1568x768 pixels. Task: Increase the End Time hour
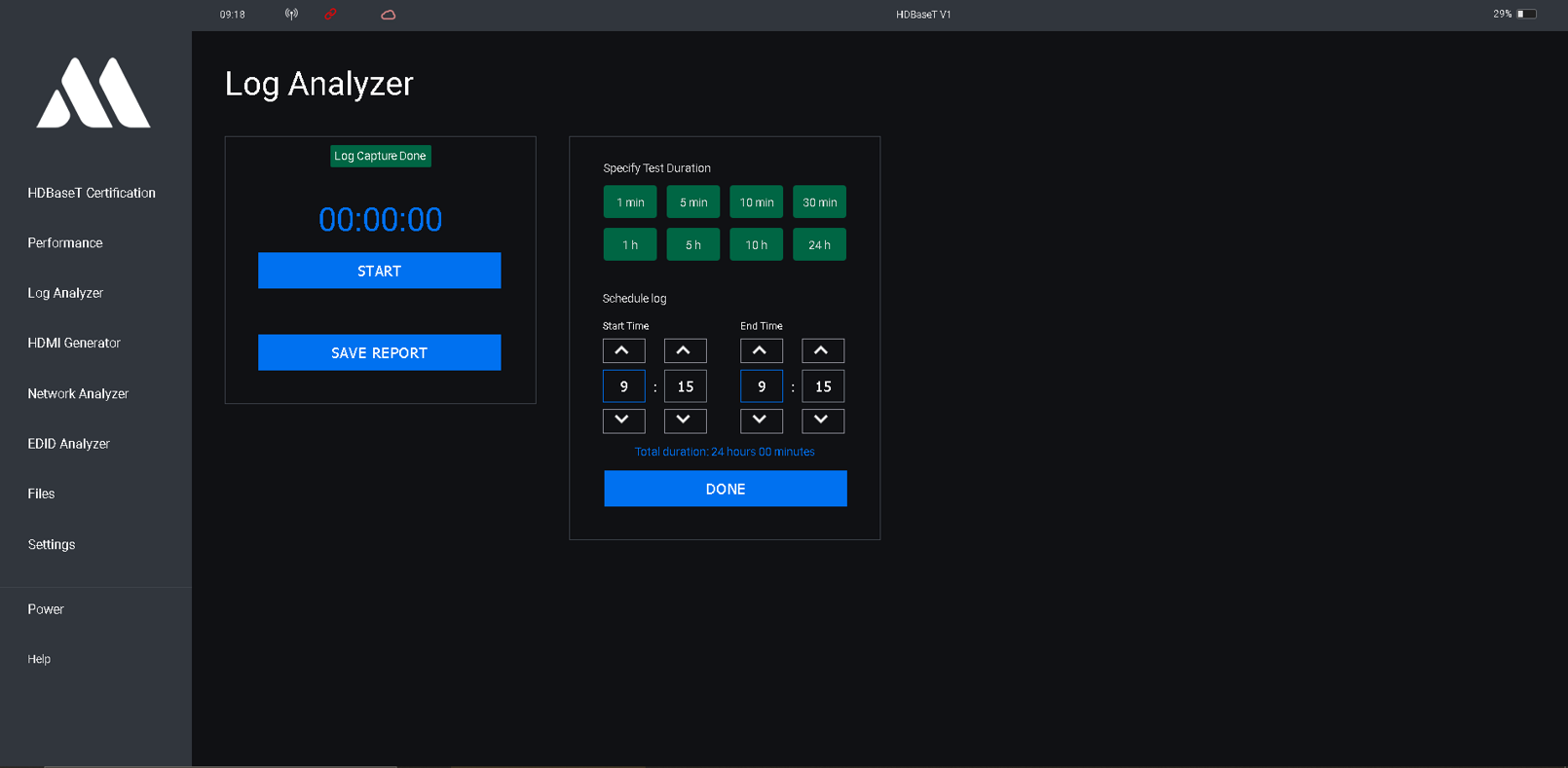click(761, 350)
